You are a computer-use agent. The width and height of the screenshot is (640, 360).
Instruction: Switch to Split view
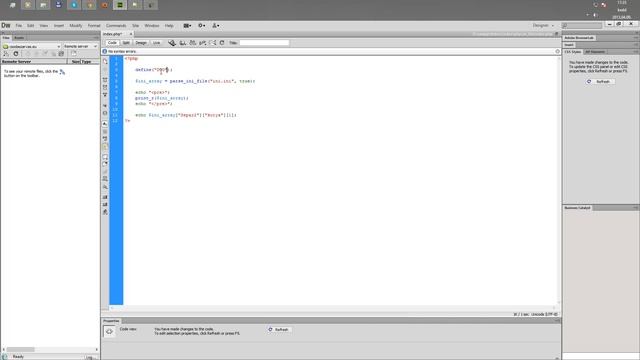pos(126,43)
